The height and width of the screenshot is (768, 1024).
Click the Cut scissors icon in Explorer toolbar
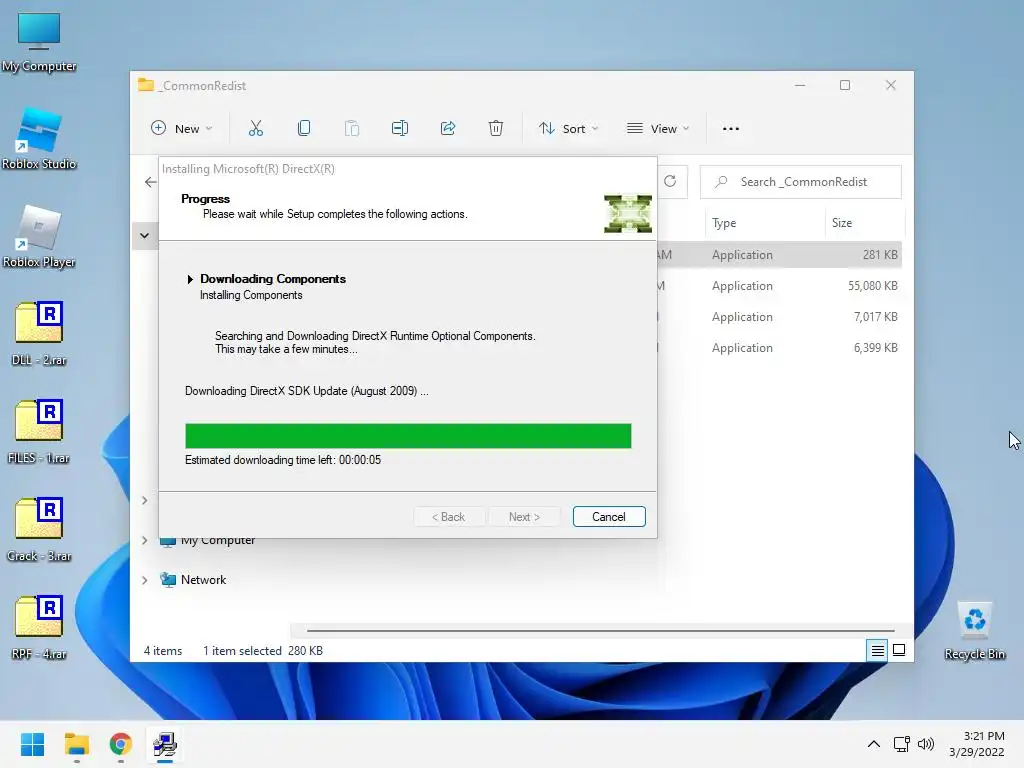click(x=255, y=128)
